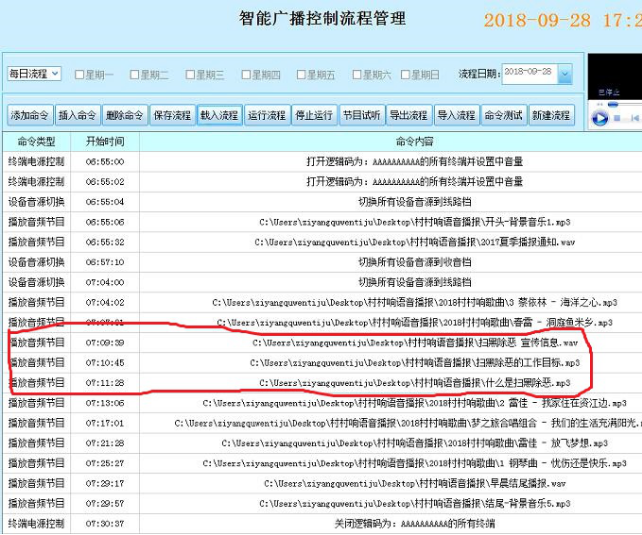Click the 命令类型 column header
This screenshot has width=642, height=535.
38,142
